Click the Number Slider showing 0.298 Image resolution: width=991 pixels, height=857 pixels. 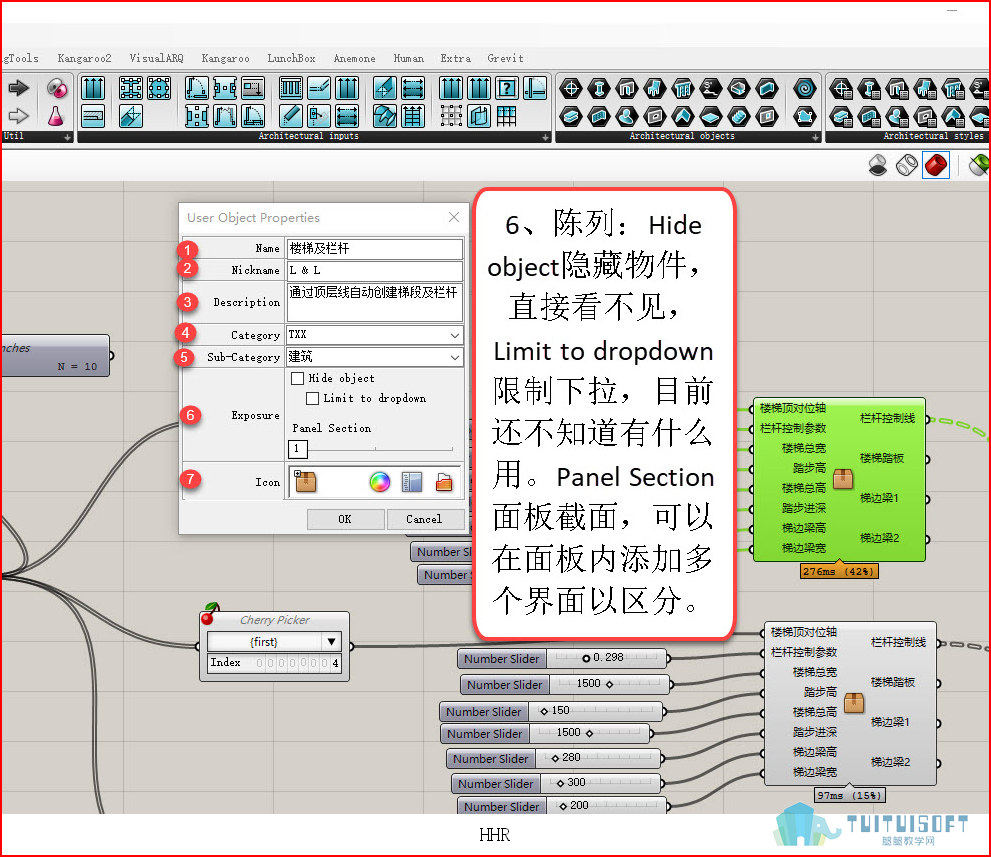tap(562, 659)
